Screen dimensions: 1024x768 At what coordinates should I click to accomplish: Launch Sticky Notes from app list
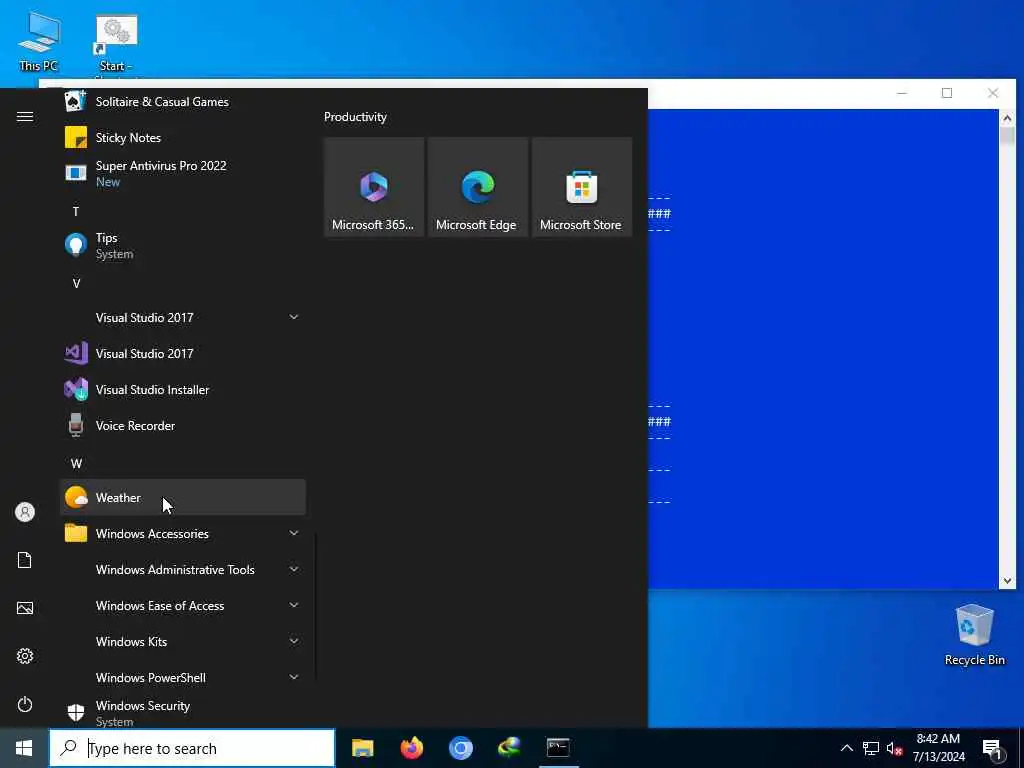point(183,138)
